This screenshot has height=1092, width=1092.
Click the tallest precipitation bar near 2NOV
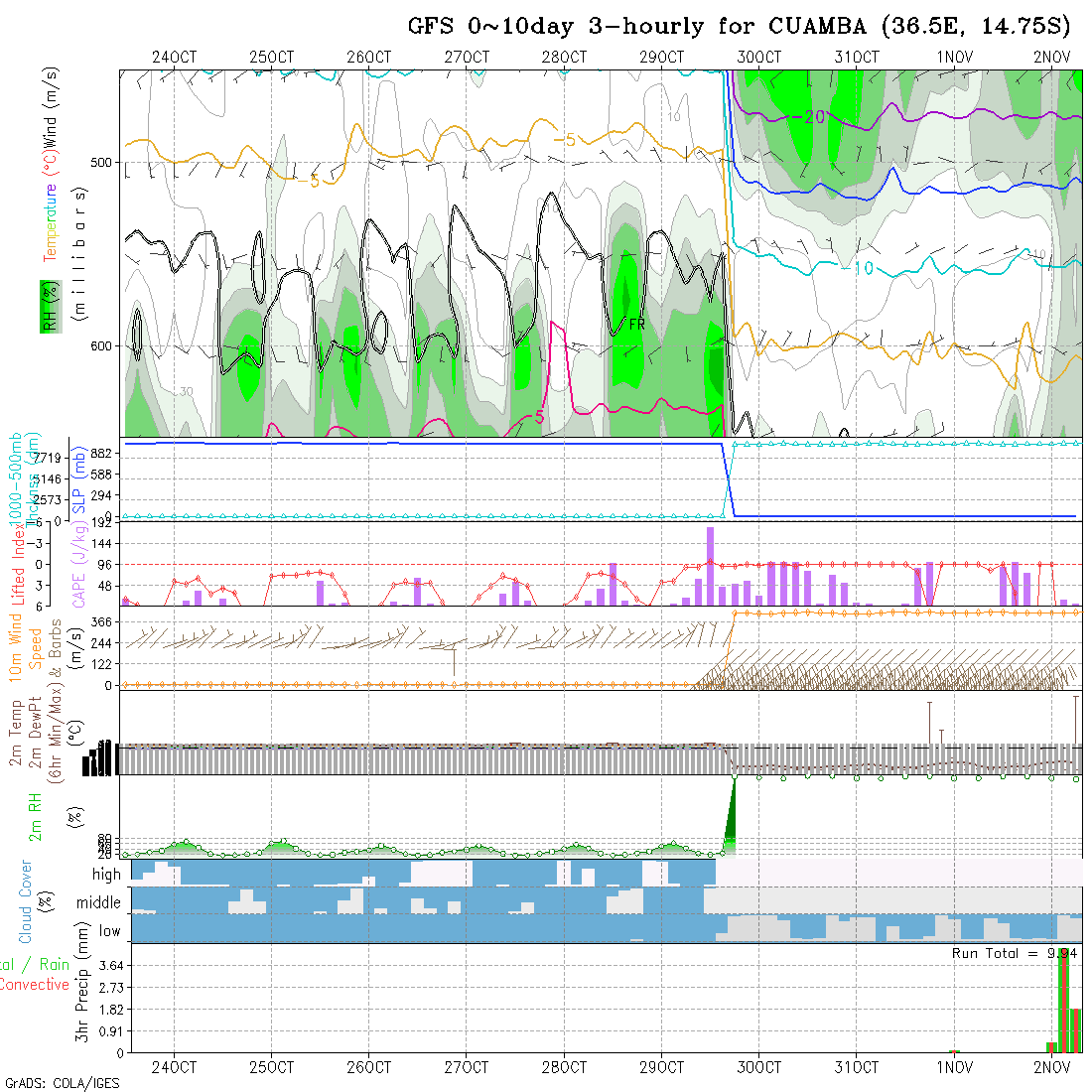coord(1063,1001)
